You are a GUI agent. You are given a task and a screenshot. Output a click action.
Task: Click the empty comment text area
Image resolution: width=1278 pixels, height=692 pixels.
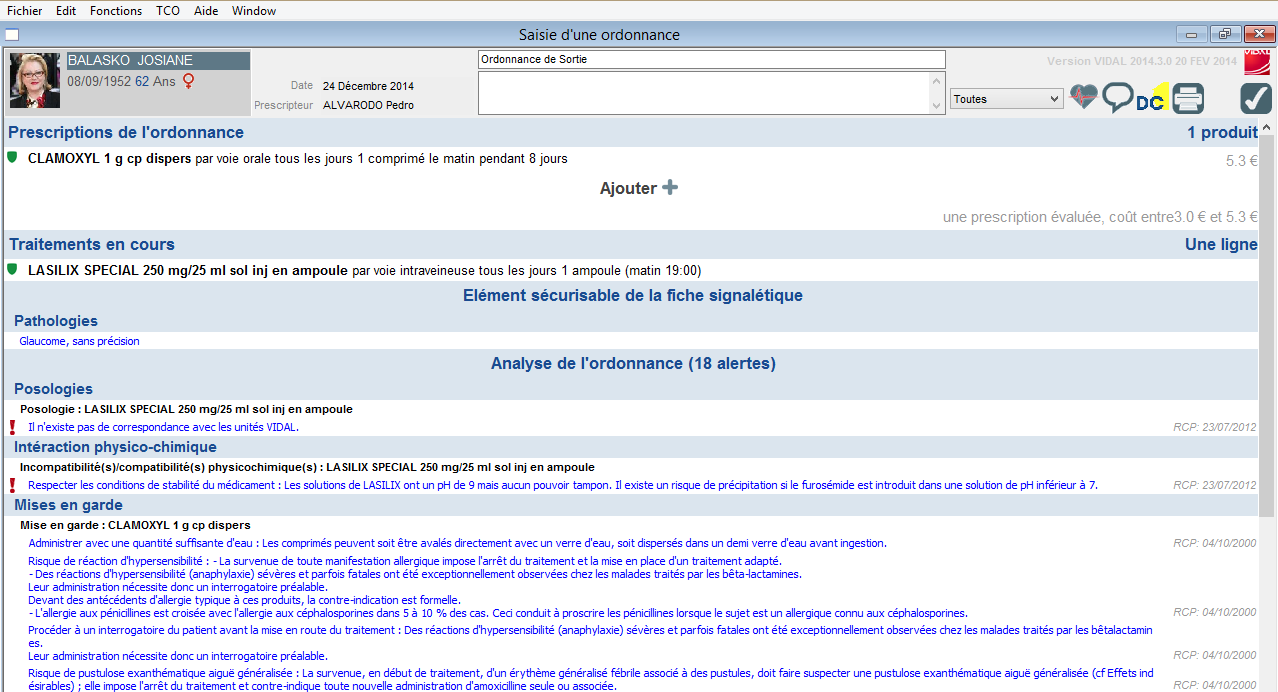(703, 93)
